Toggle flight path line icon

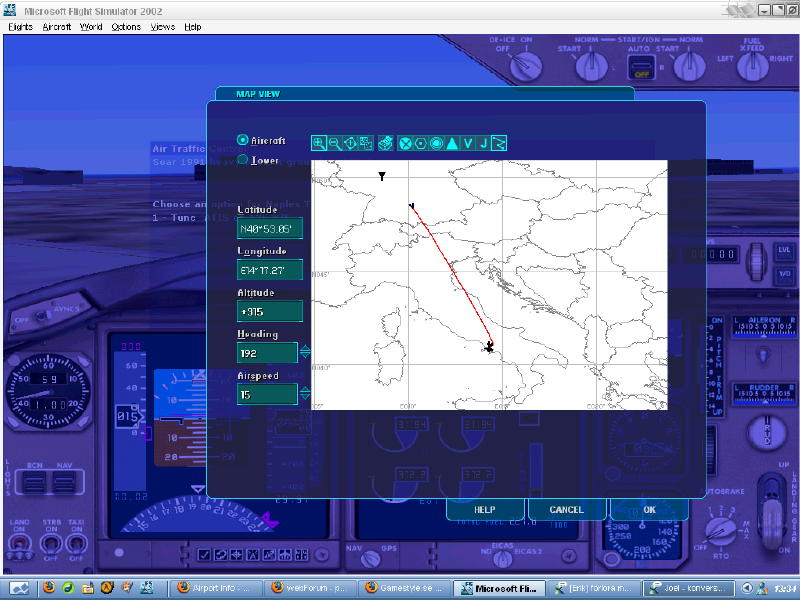499,143
